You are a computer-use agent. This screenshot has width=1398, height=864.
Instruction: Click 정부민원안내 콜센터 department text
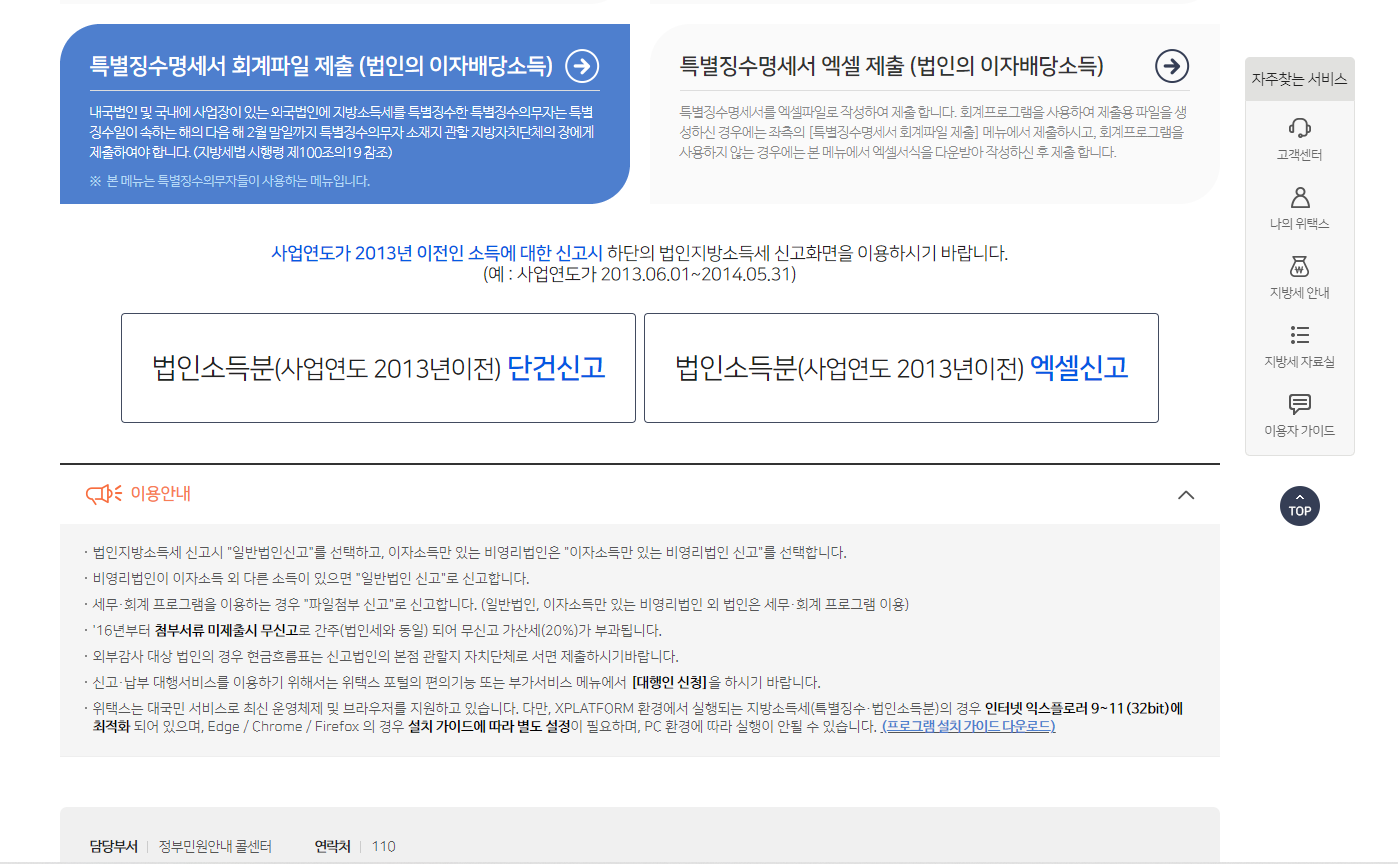coord(215,847)
